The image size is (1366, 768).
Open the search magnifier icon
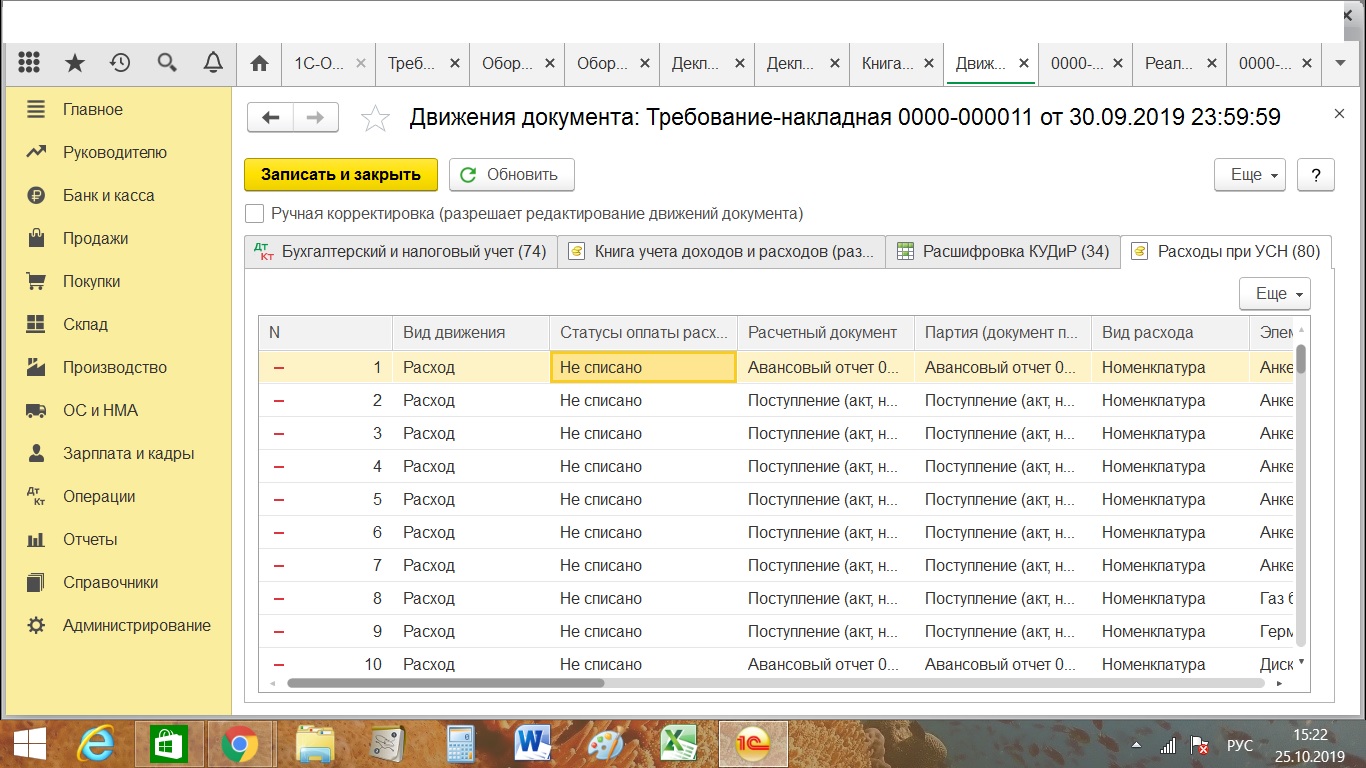click(167, 63)
